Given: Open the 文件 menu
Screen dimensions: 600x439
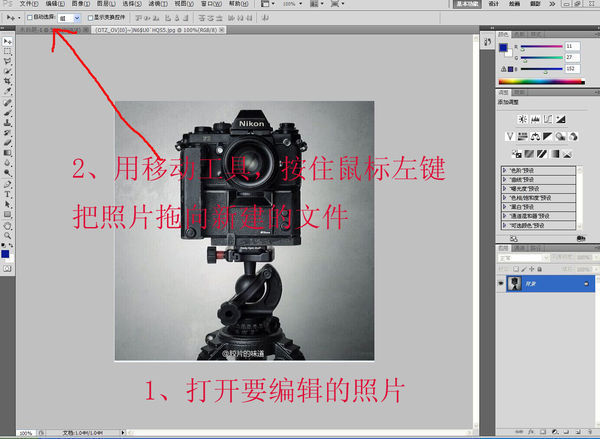Looking at the screenshot, I should point(27,4).
